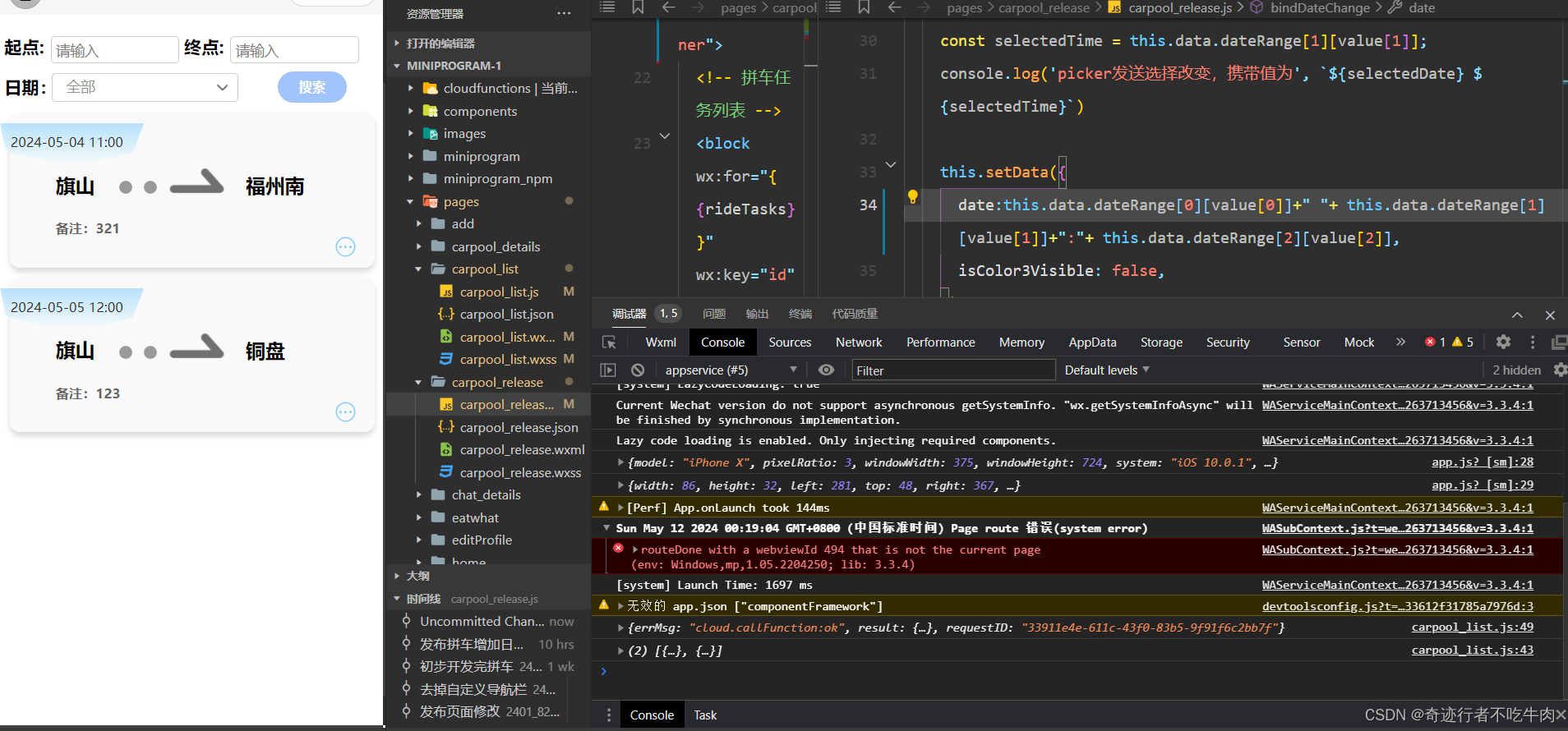Image resolution: width=1568 pixels, height=731 pixels.
Task: Close the debugger panel
Action: pos(1550,315)
